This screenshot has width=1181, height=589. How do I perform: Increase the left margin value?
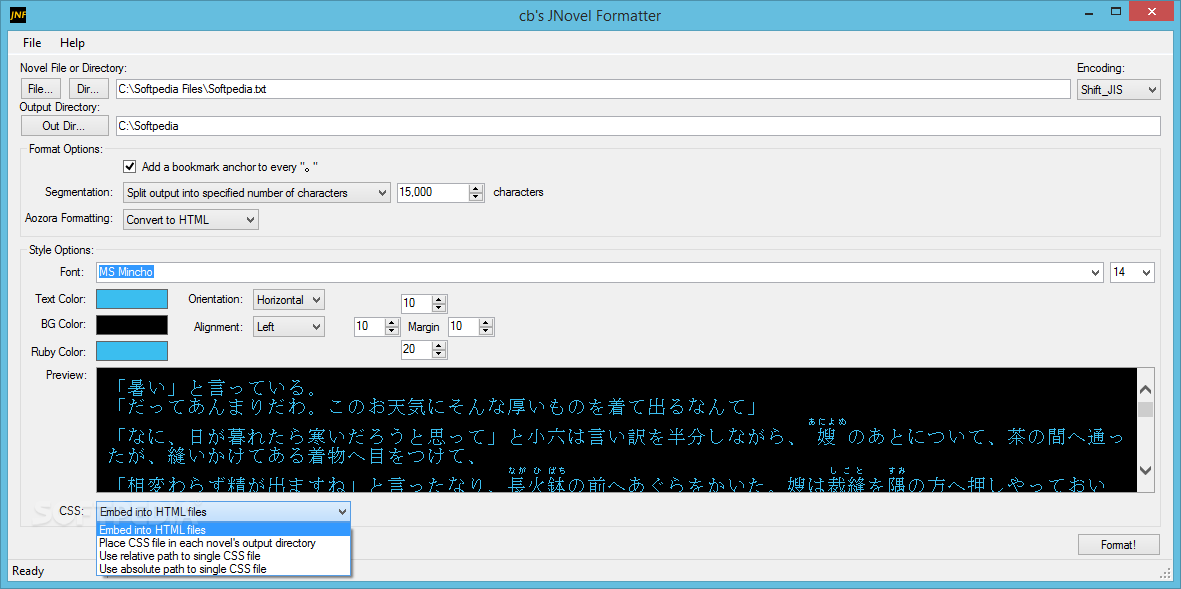click(x=392, y=322)
